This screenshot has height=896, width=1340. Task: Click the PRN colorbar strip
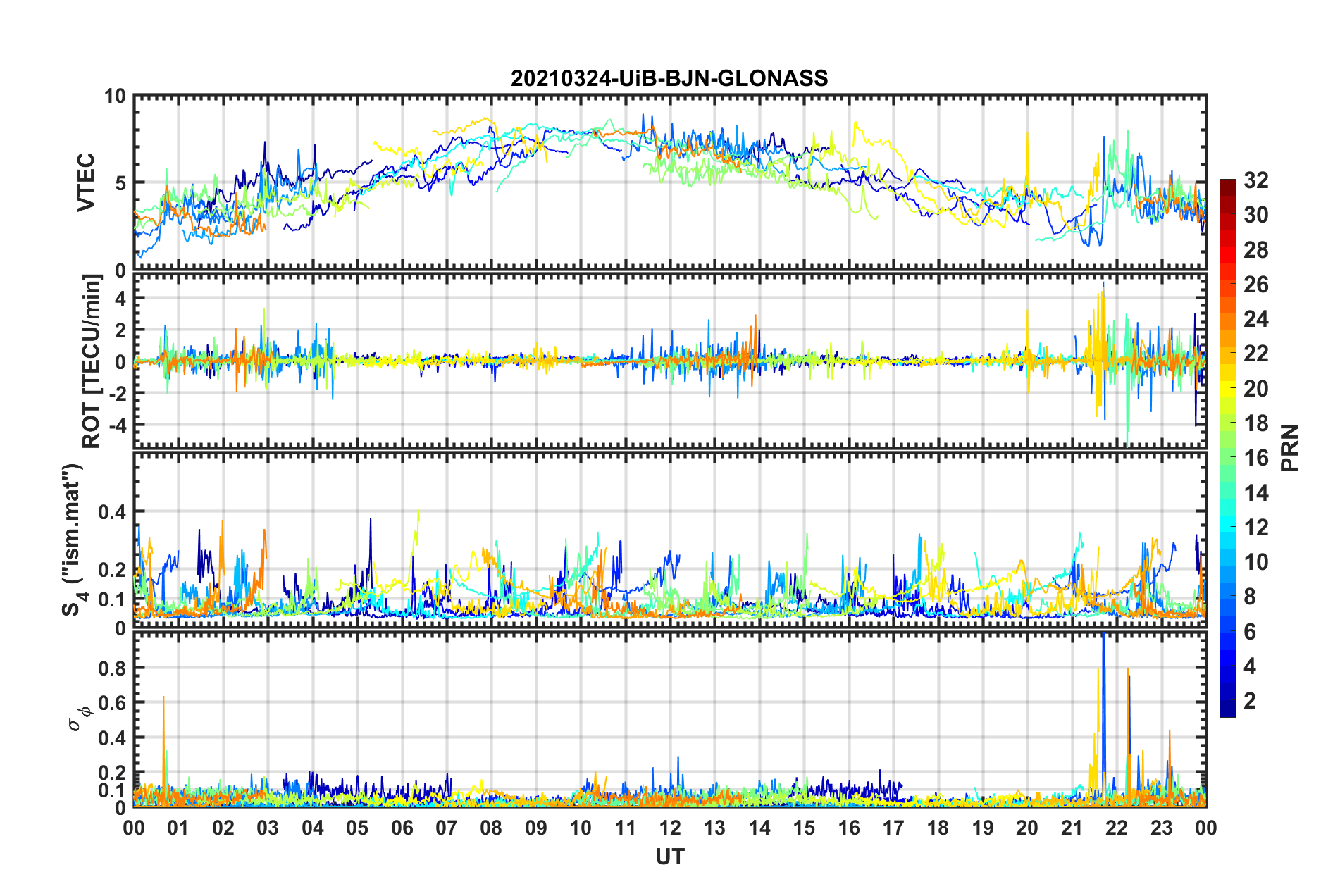tap(1227, 448)
